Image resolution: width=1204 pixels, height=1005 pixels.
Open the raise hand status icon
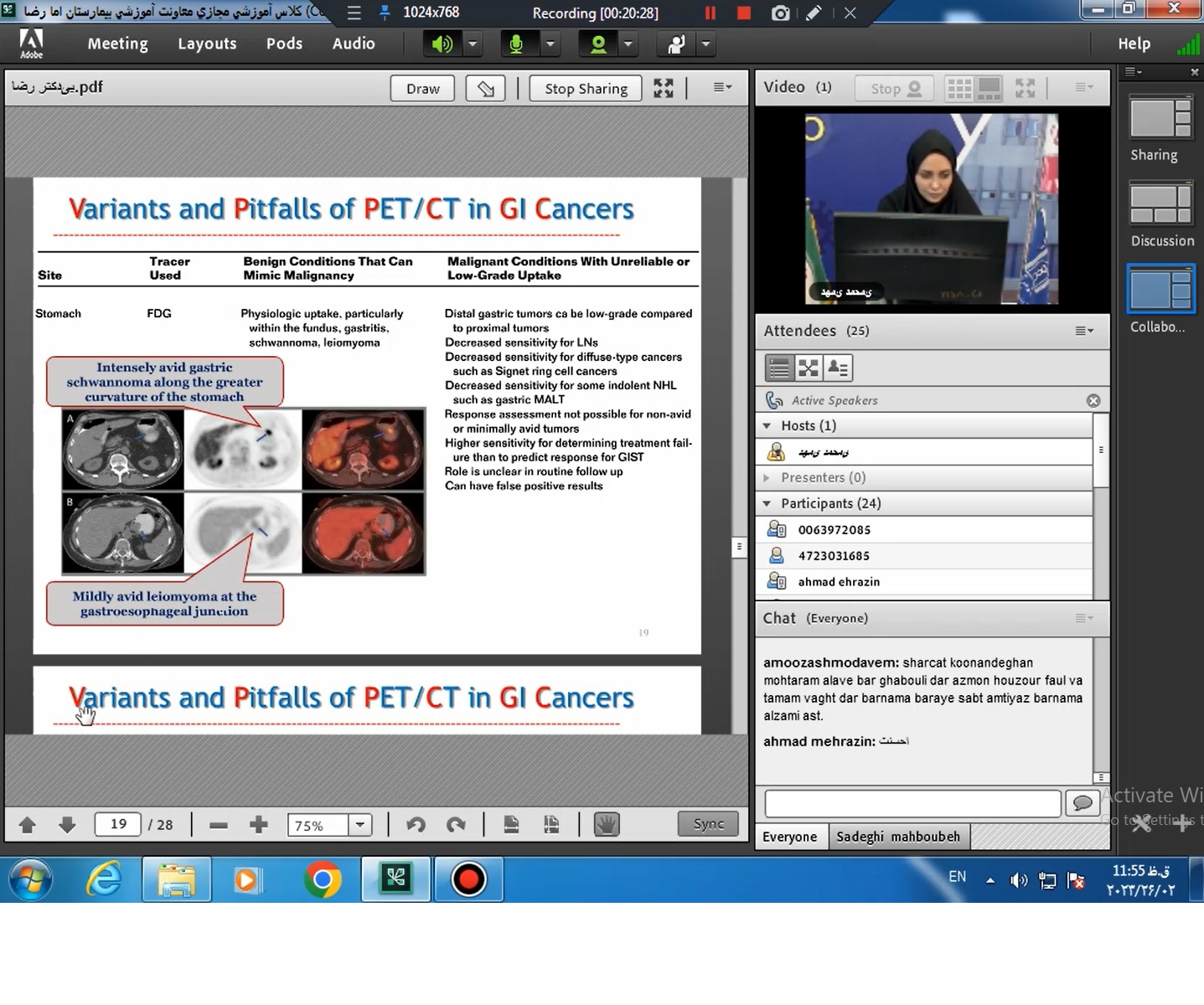point(677,44)
